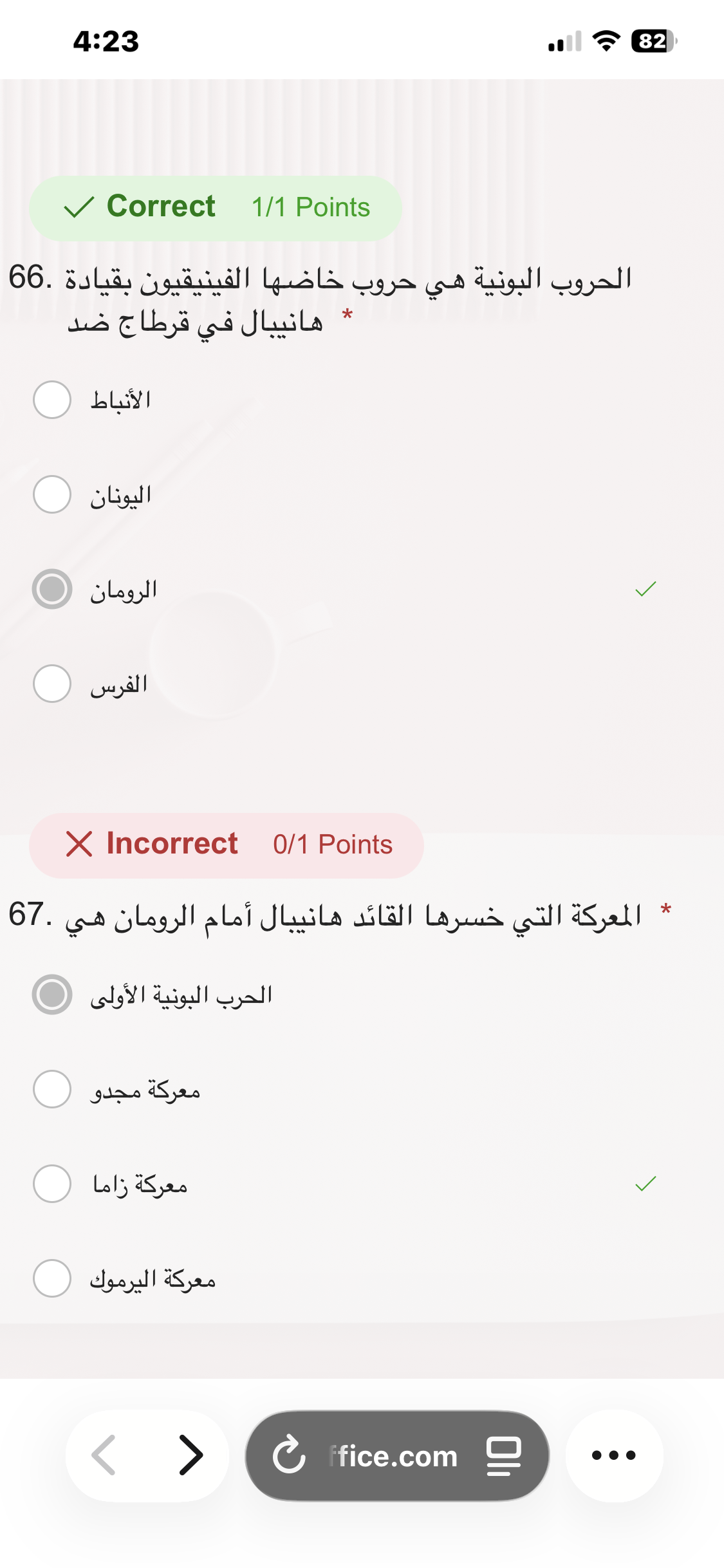Tap the selected الرومان radio button
This screenshot has height=1568, width=724.
tap(52, 589)
